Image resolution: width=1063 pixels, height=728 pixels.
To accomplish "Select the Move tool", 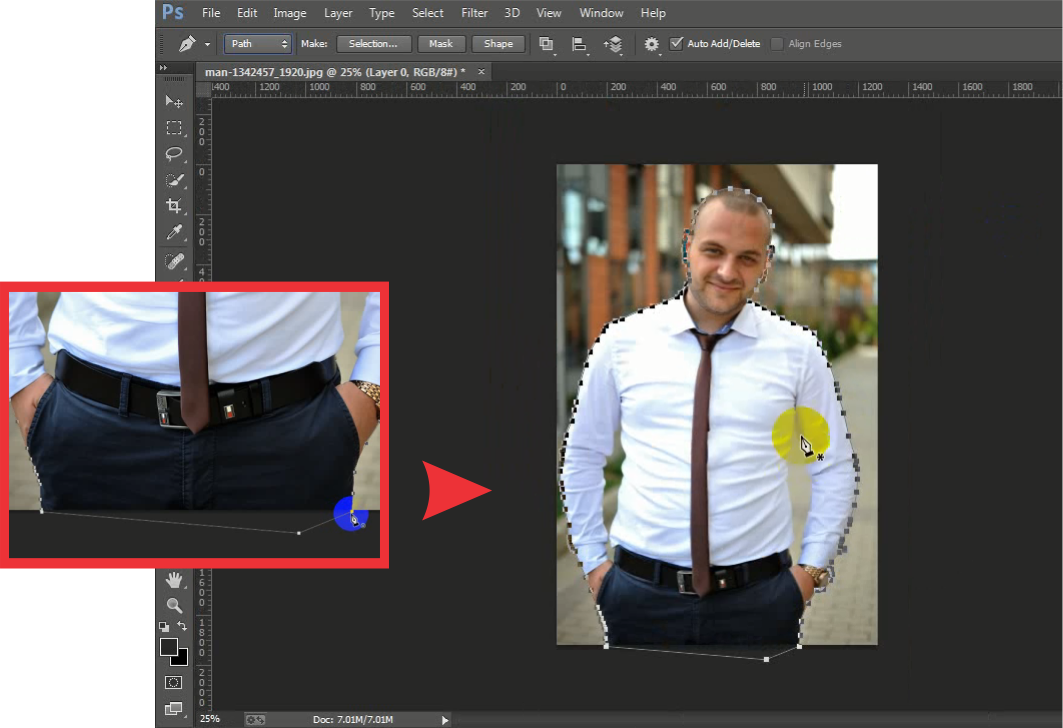I will click(174, 101).
